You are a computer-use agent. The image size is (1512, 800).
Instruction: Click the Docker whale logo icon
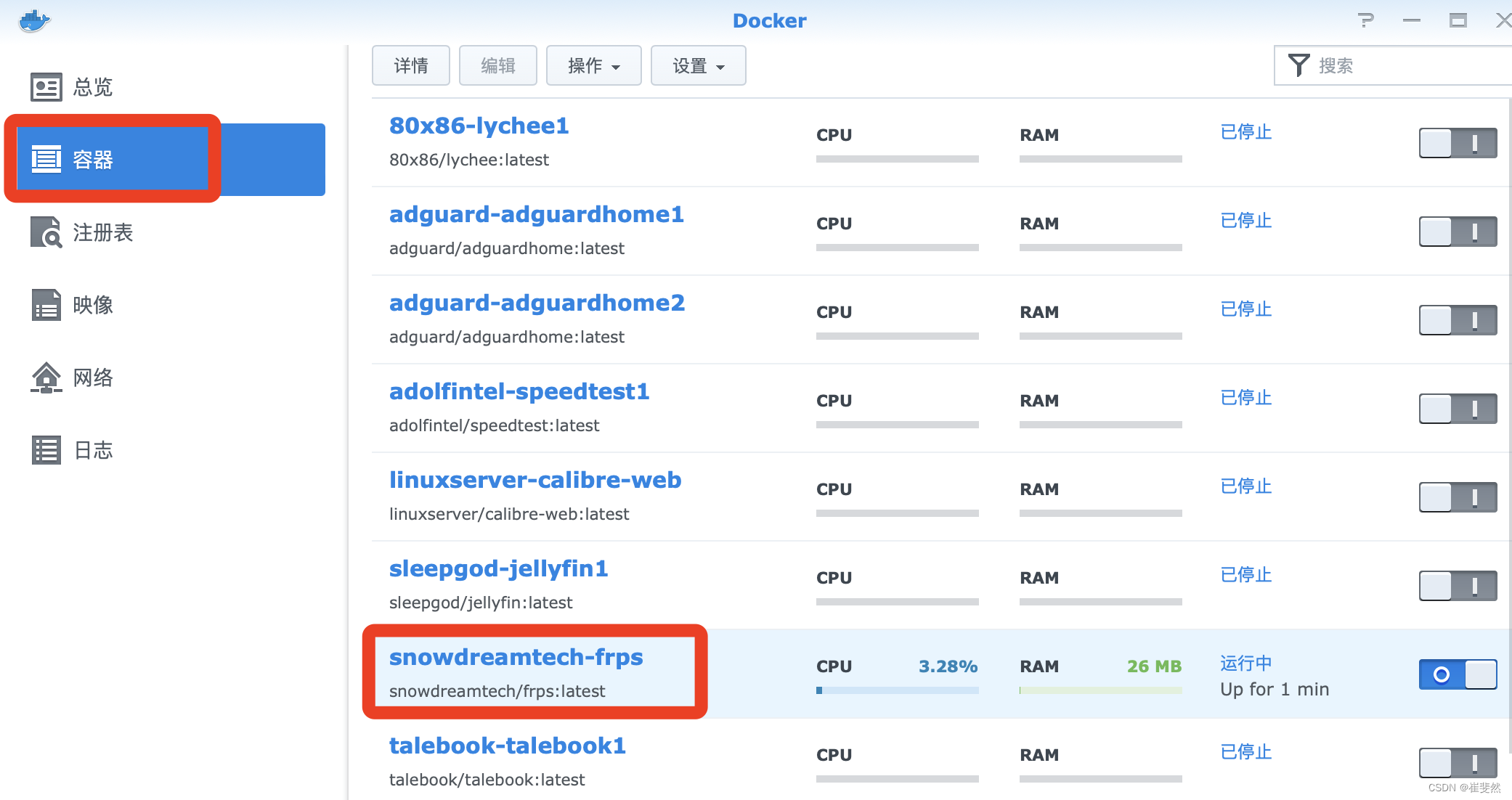(x=34, y=20)
